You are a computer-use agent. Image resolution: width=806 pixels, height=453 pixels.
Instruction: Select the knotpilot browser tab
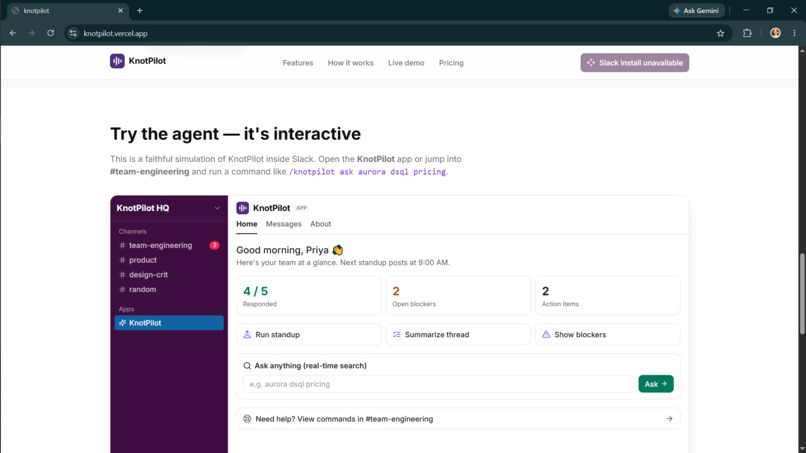point(67,11)
